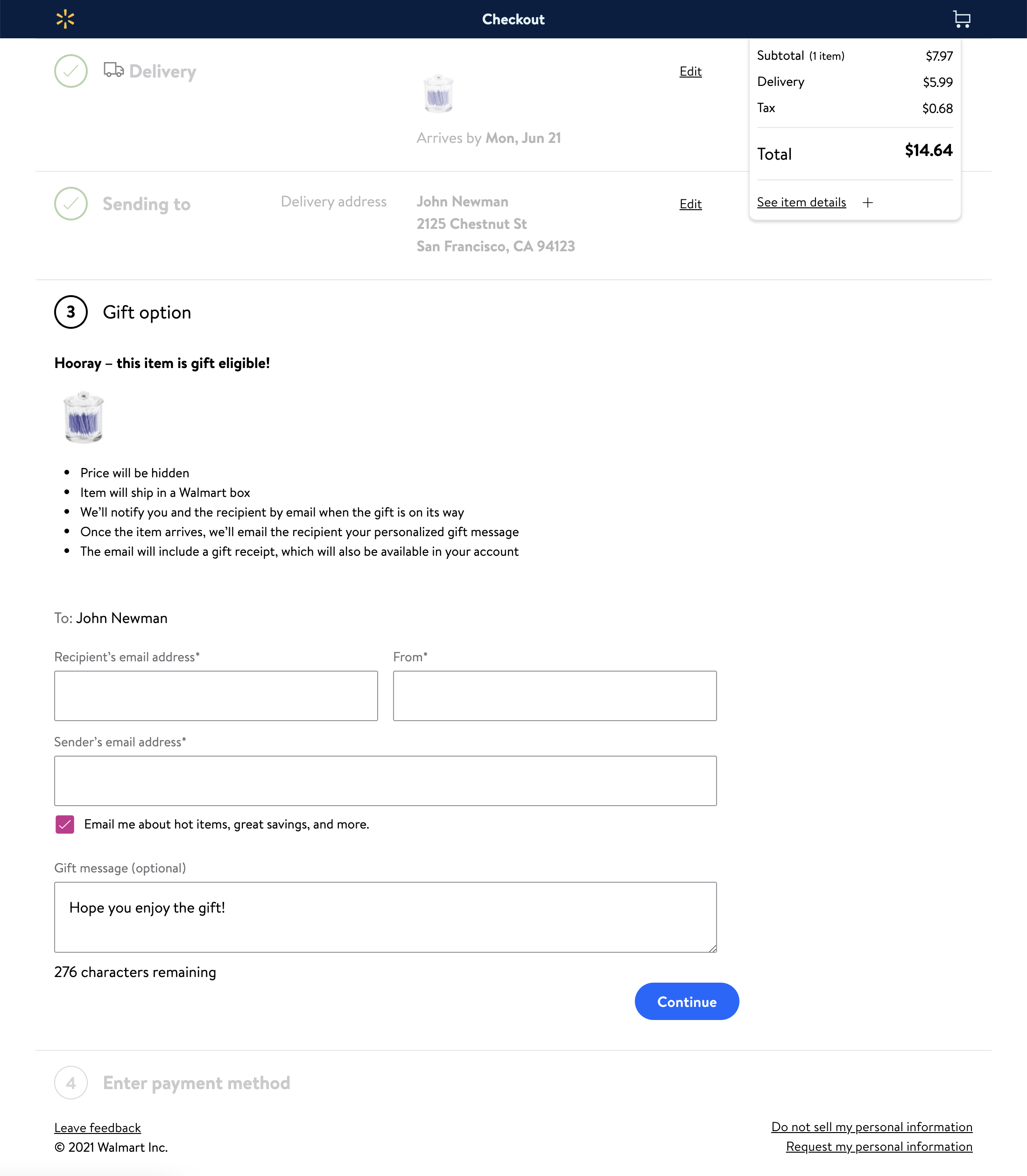The image size is (1027, 1176).
Task: Focus the Recipient's email address field
Action: tap(216, 695)
